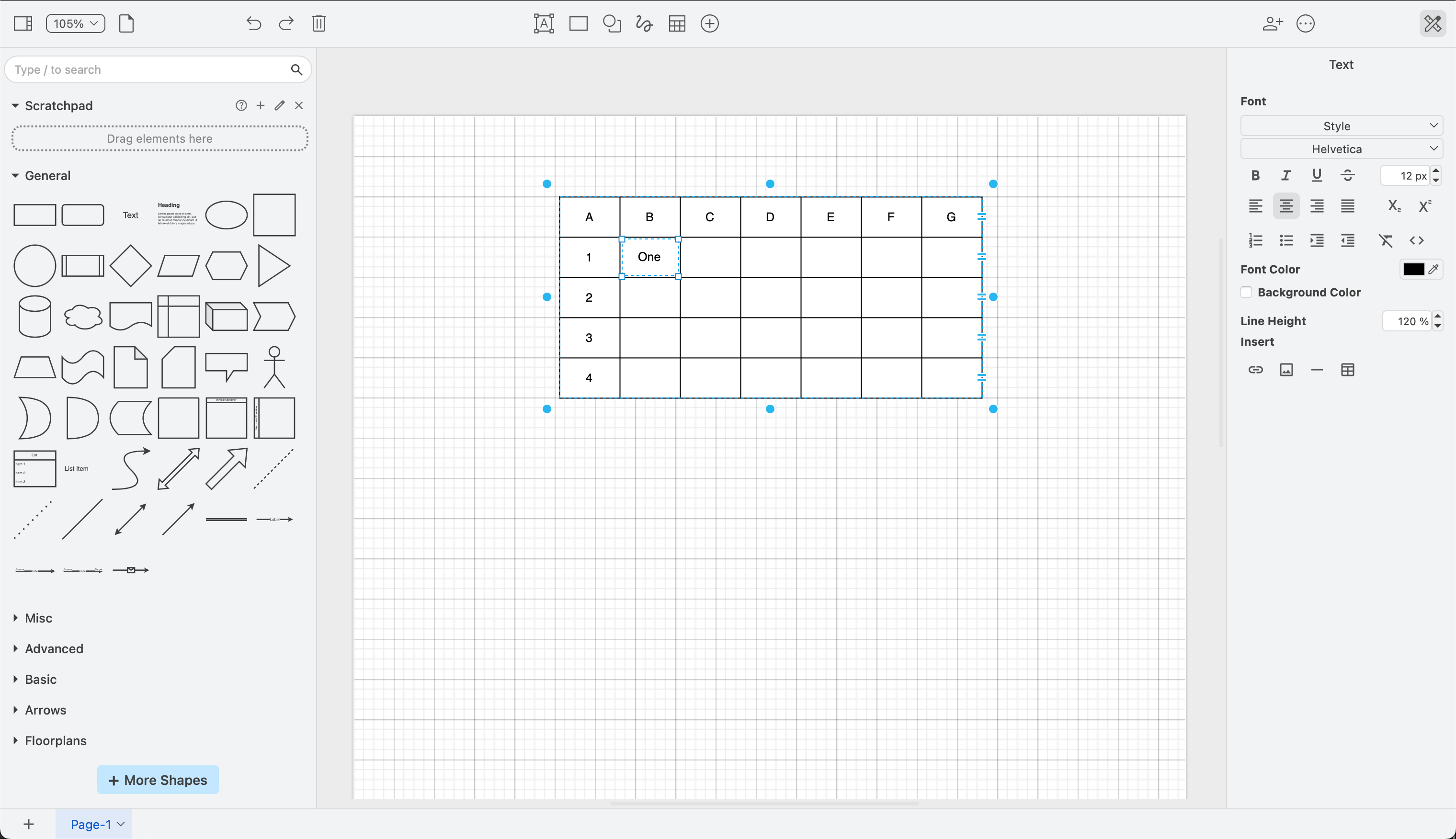
Task: Expand the Floorplans shape section
Action: coord(55,740)
